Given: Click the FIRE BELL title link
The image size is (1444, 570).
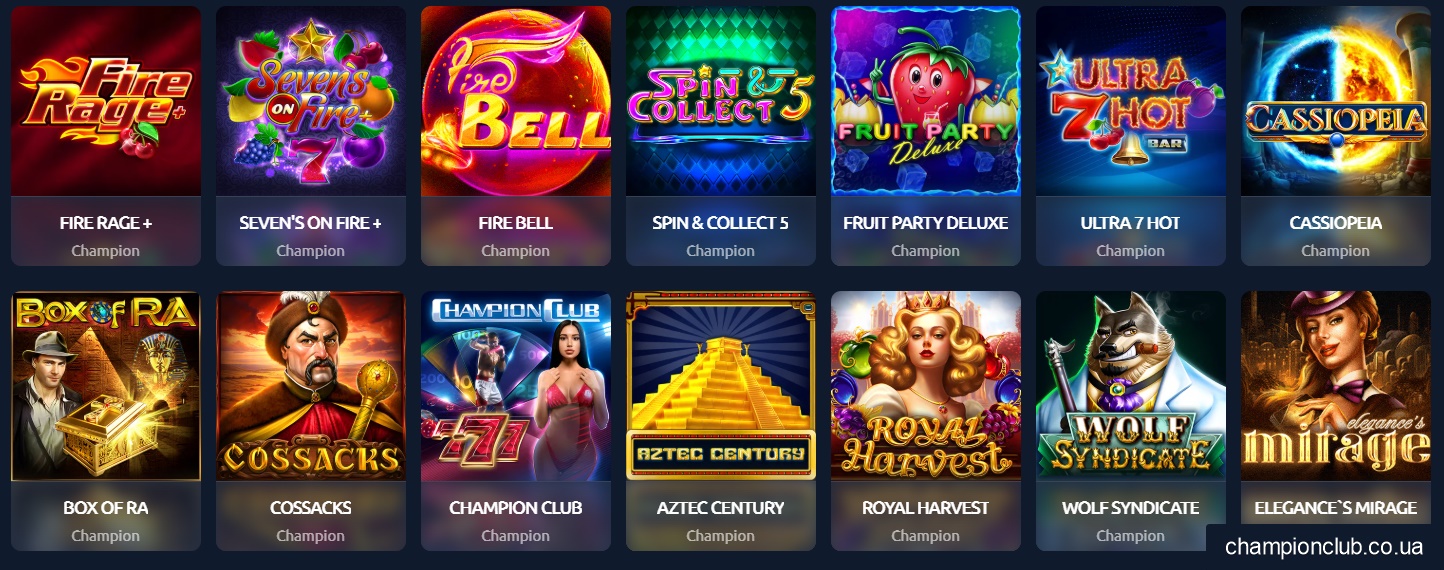Looking at the screenshot, I should (516, 223).
